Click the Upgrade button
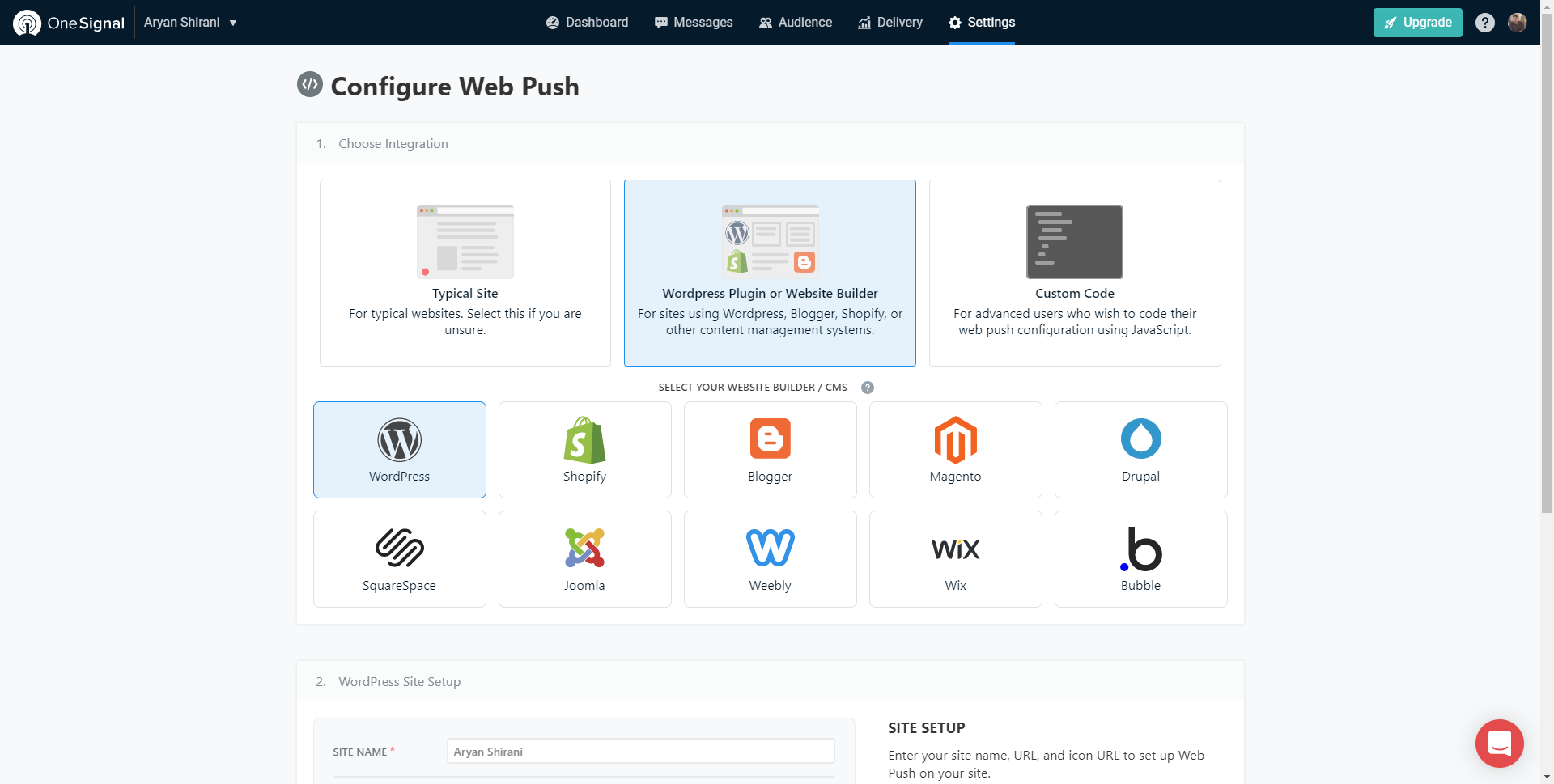 coord(1418,23)
